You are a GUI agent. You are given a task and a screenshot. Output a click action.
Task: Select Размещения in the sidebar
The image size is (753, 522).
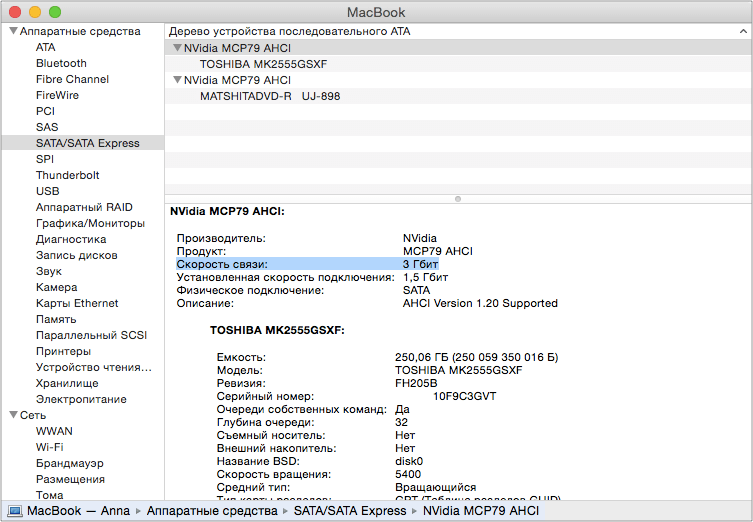click(70, 479)
